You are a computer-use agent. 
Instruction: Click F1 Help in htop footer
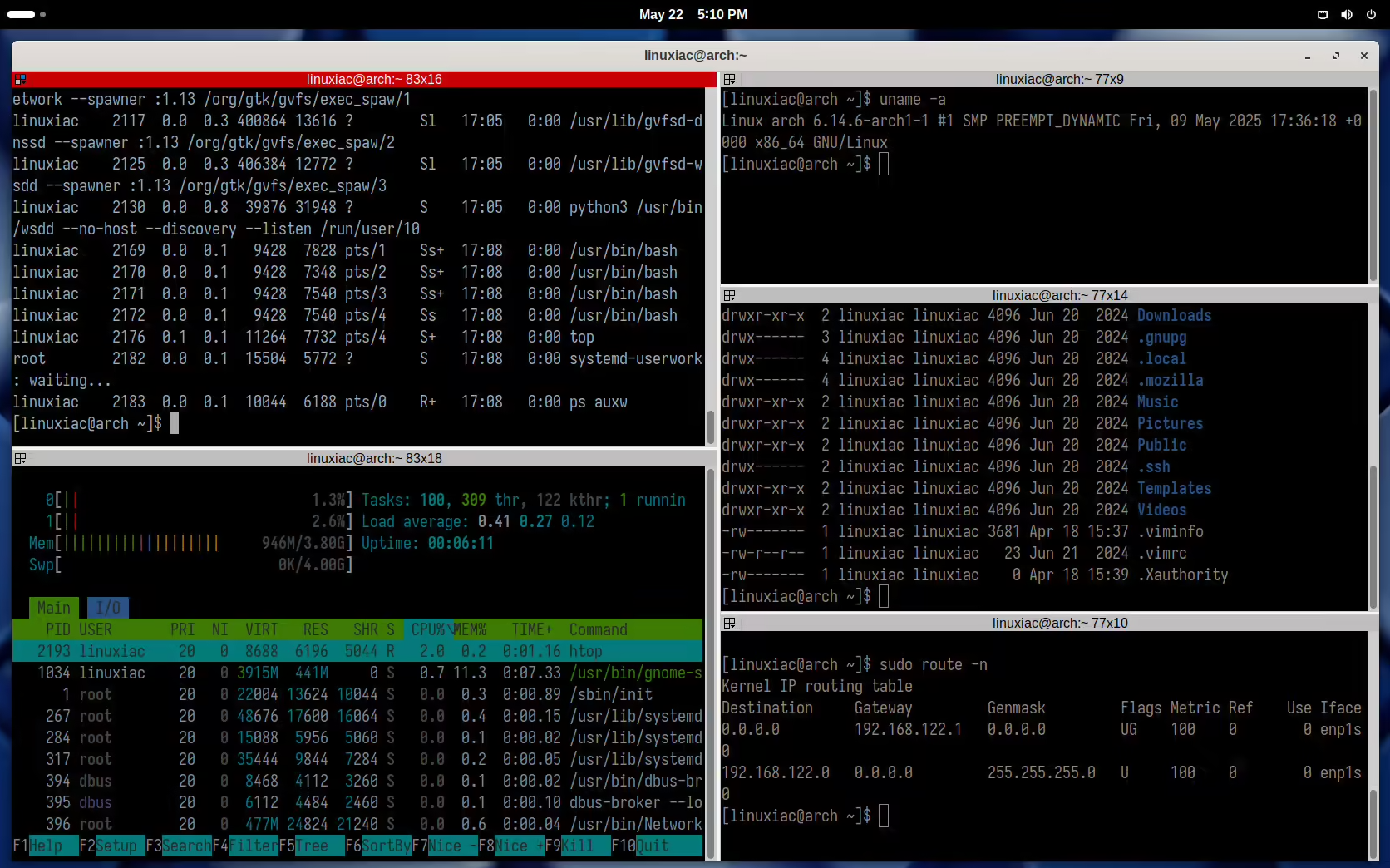pos(46,846)
